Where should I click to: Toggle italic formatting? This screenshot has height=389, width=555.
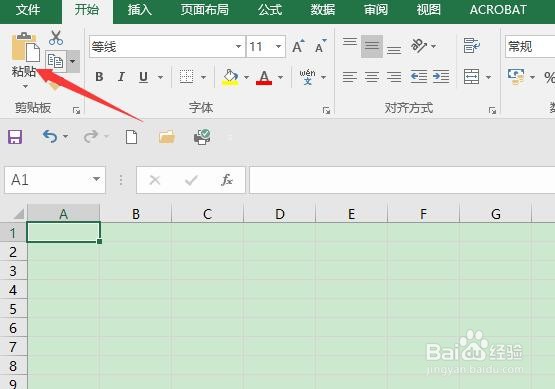coord(121,77)
